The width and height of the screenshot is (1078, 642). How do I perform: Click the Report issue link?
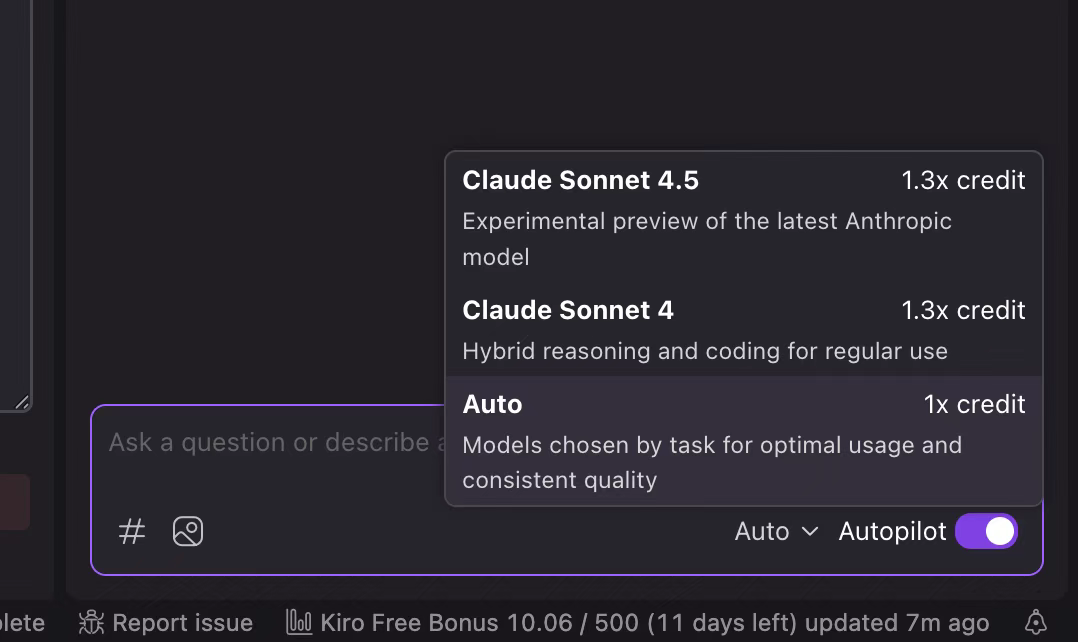click(182, 623)
